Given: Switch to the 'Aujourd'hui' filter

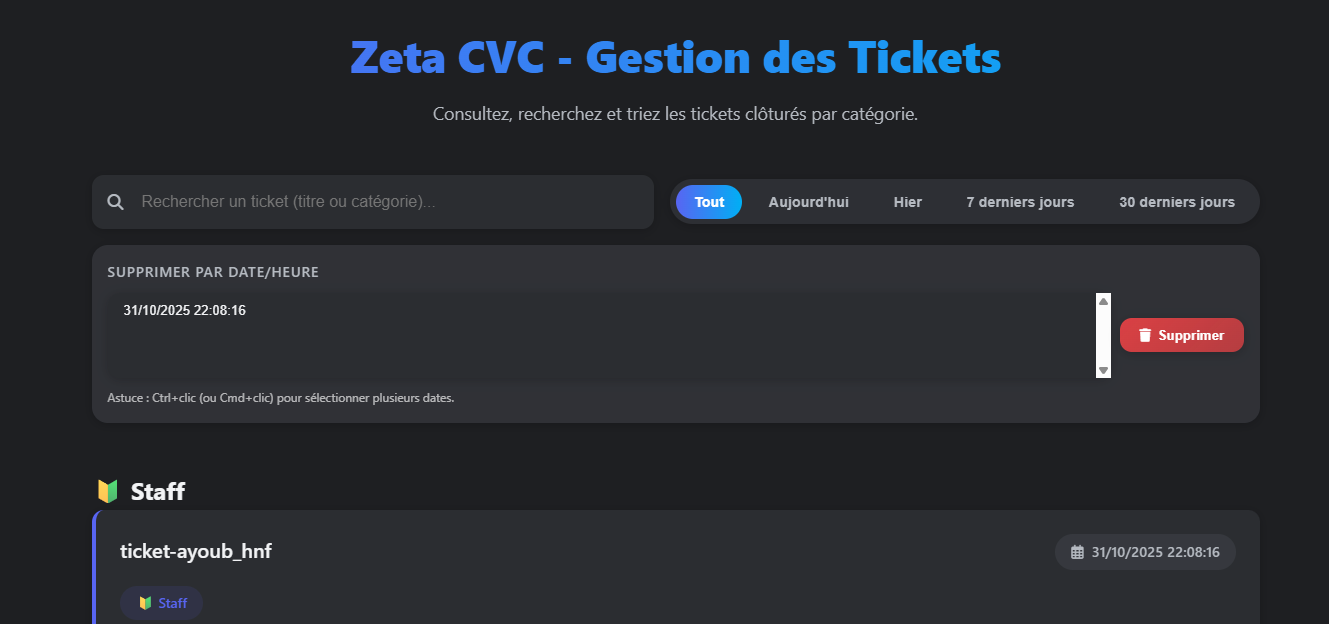Looking at the screenshot, I should (808, 201).
